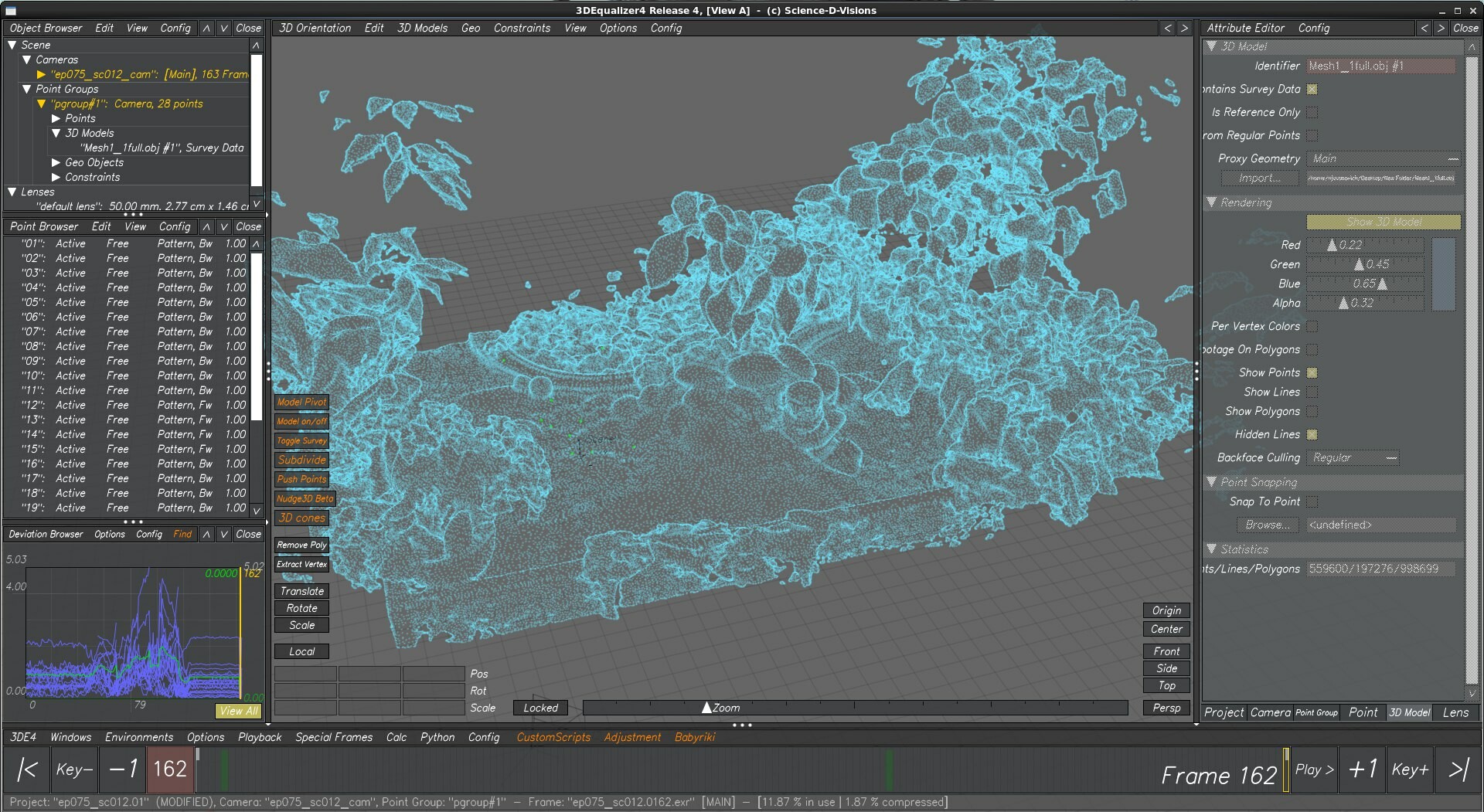Enable Show Lines checkbox
This screenshot has height=812, width=1484.
[1312, 392]
